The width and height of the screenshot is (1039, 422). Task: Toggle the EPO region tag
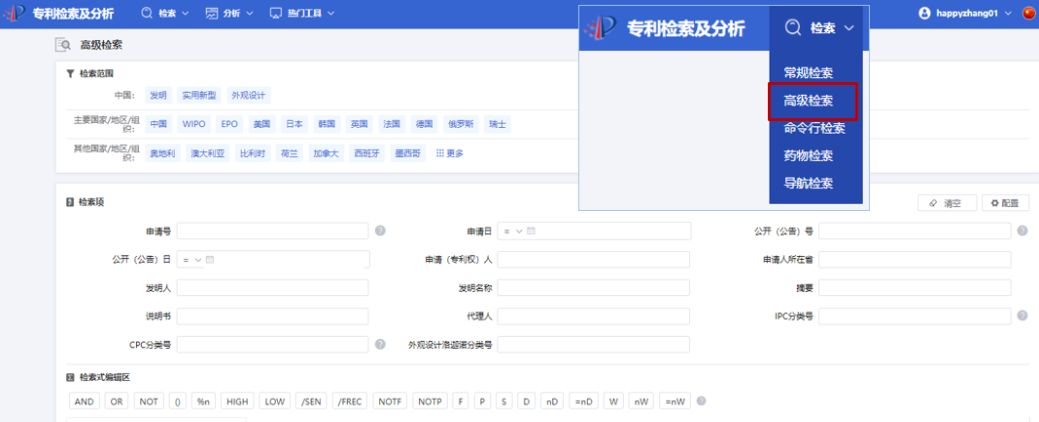point(229,124)
